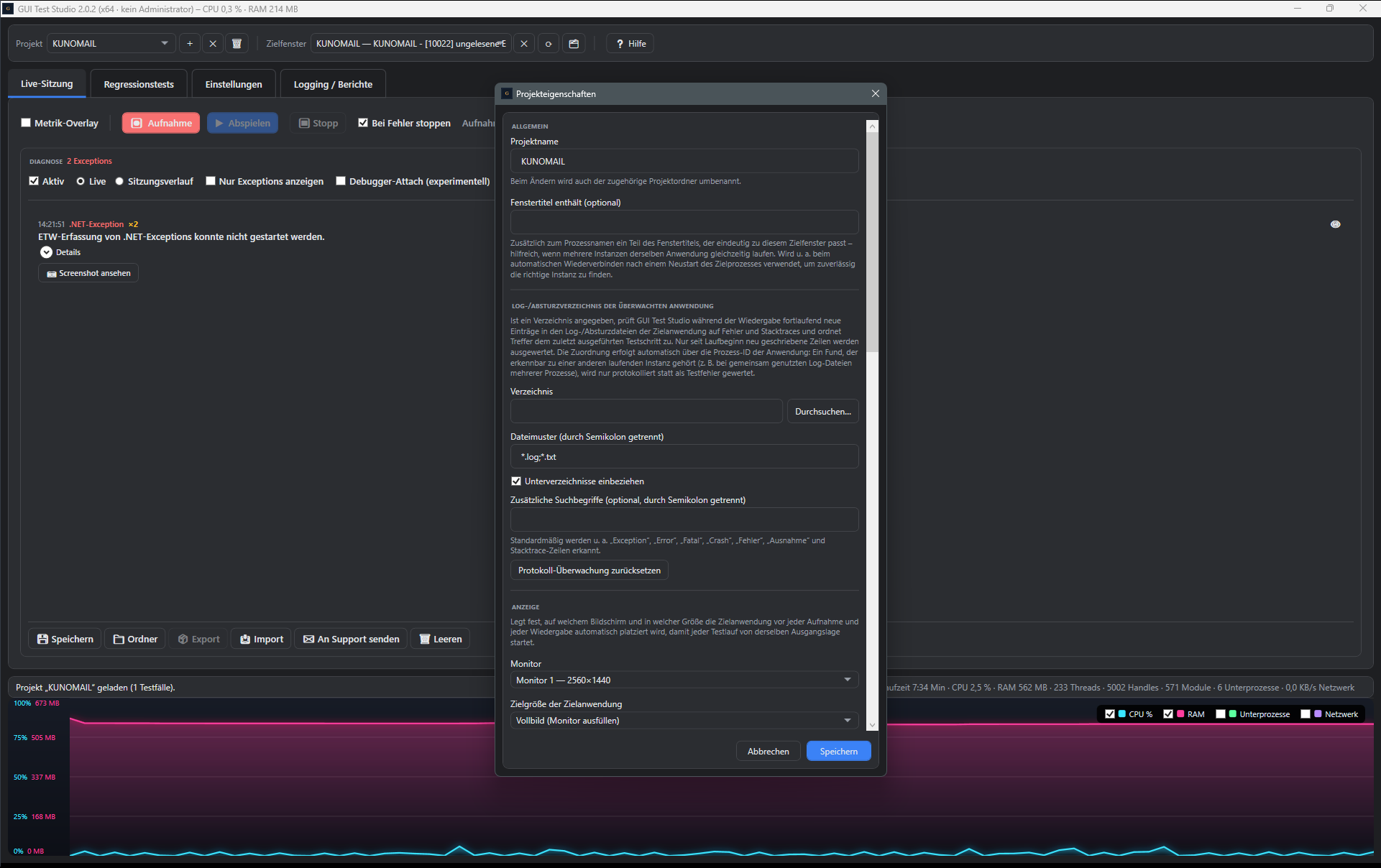Uncheck Unterverzeichnisse einbeziehen

tap(516, 481)
